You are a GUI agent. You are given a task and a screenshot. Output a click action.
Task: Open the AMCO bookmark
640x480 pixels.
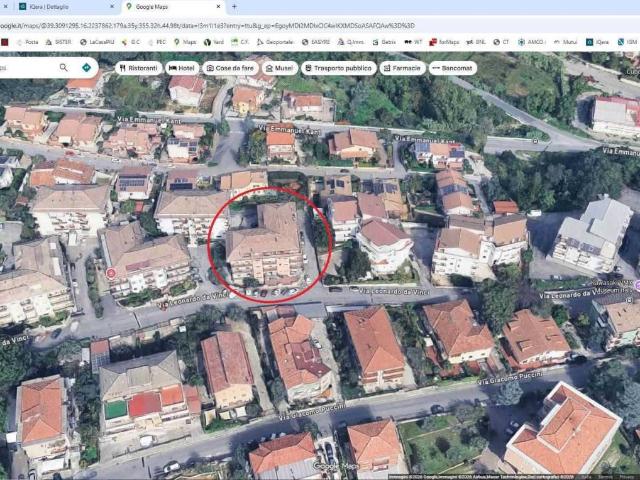click(531, 42)
